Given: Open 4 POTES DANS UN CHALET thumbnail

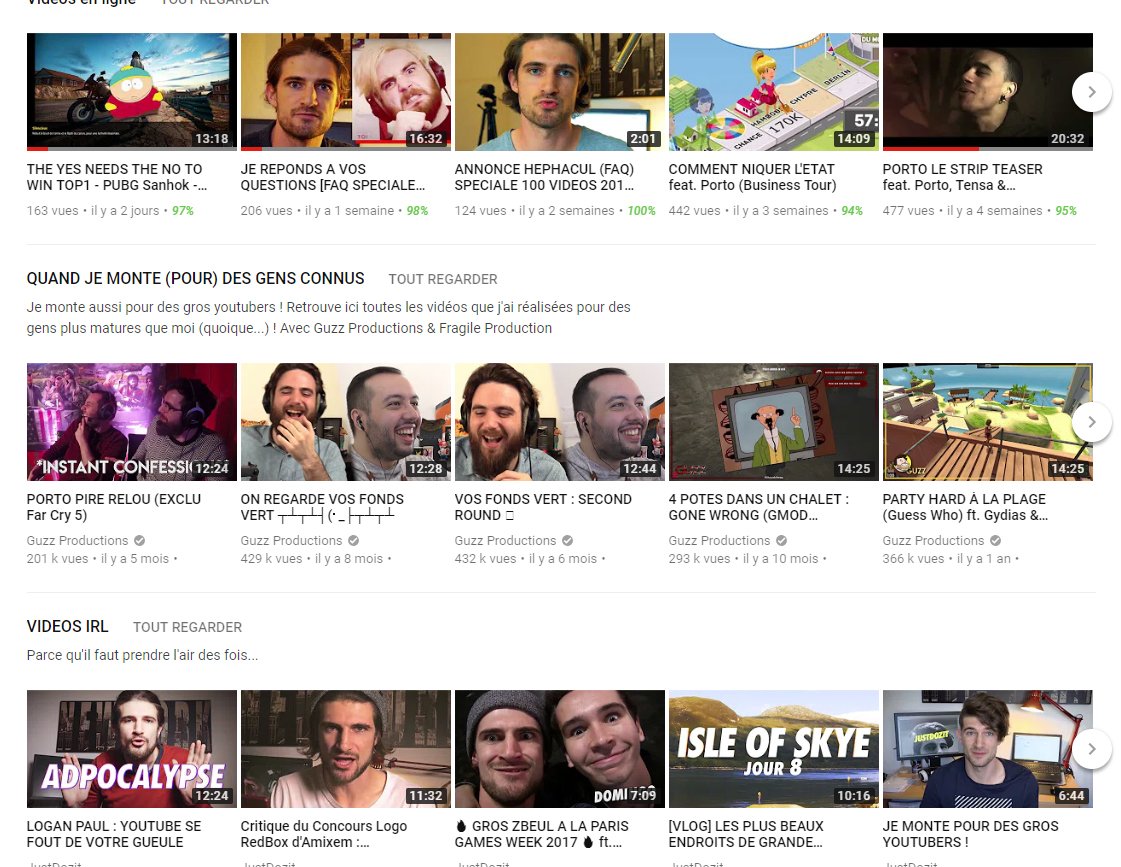Looking at the screenshot, I should pos(774,422).
